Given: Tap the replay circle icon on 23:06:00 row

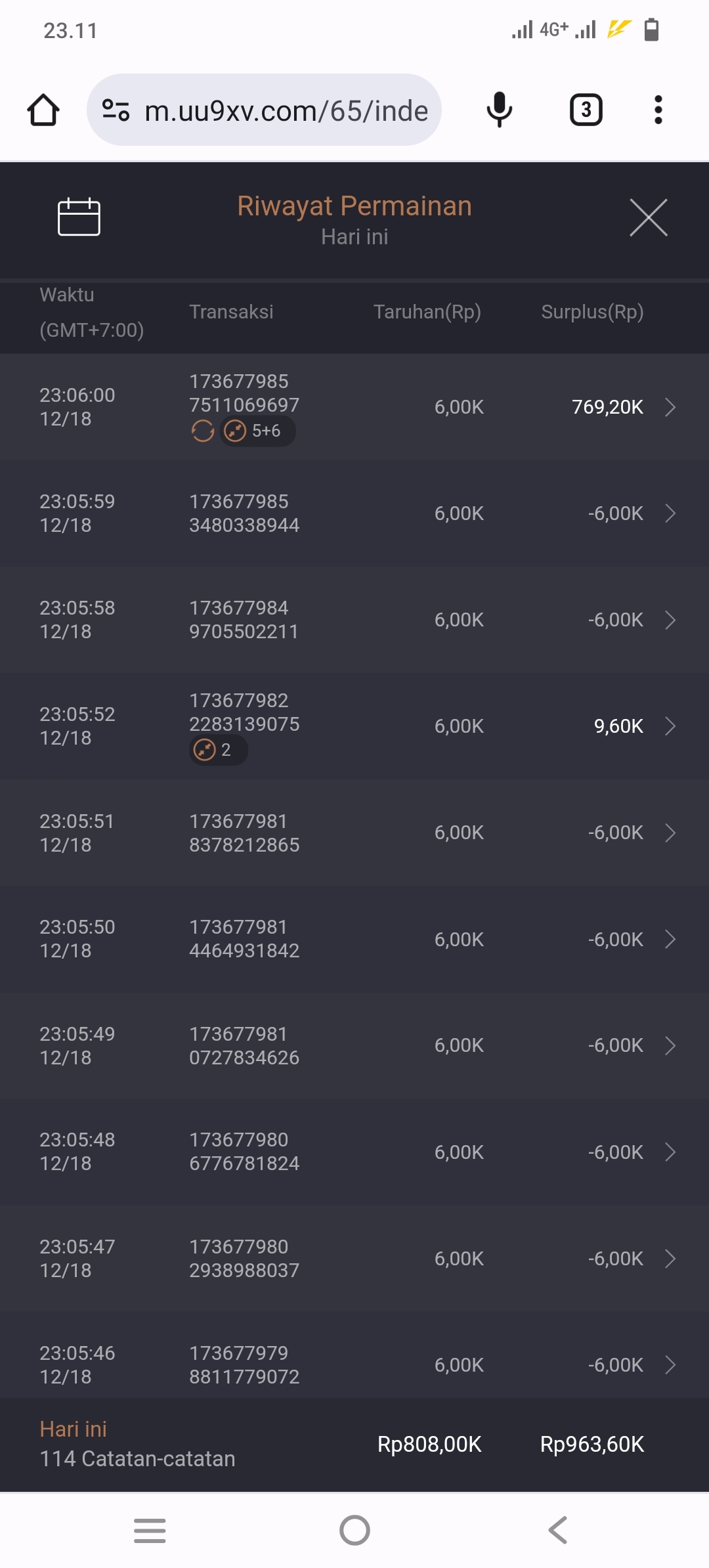Looking at the screenshot, I should [202, 431].
